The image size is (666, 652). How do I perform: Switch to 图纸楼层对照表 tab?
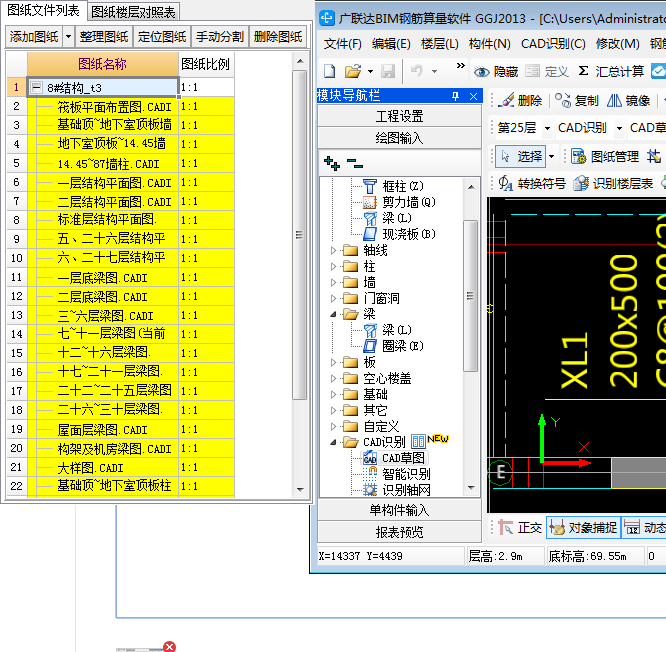(x=133, y=11)
